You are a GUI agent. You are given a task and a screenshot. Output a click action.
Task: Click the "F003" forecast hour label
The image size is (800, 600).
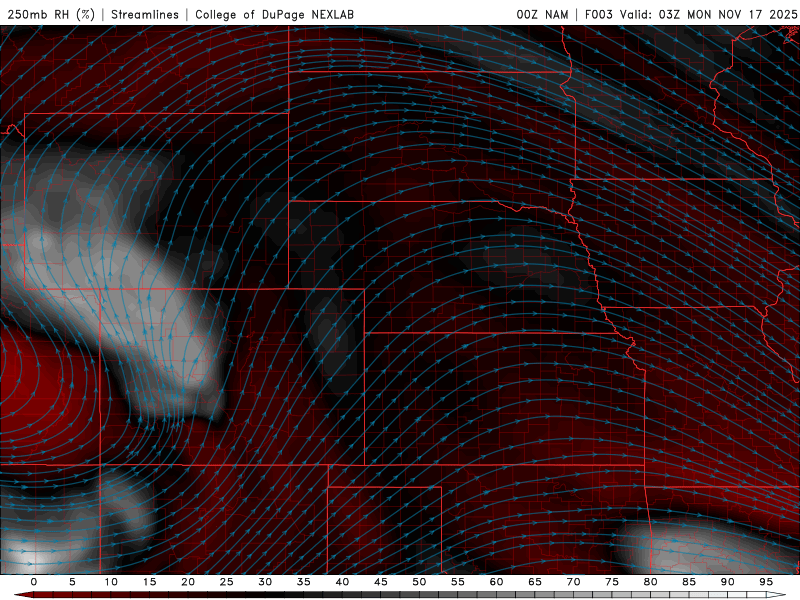tap(598, 14)
